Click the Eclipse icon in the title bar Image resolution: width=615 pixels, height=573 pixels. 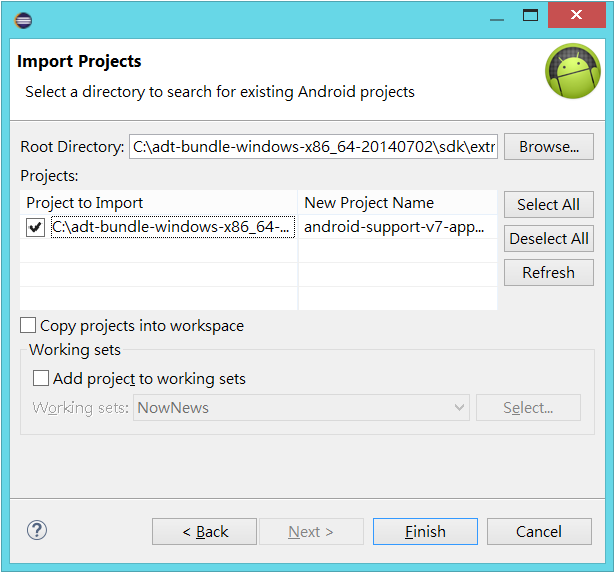click(23, 20)
